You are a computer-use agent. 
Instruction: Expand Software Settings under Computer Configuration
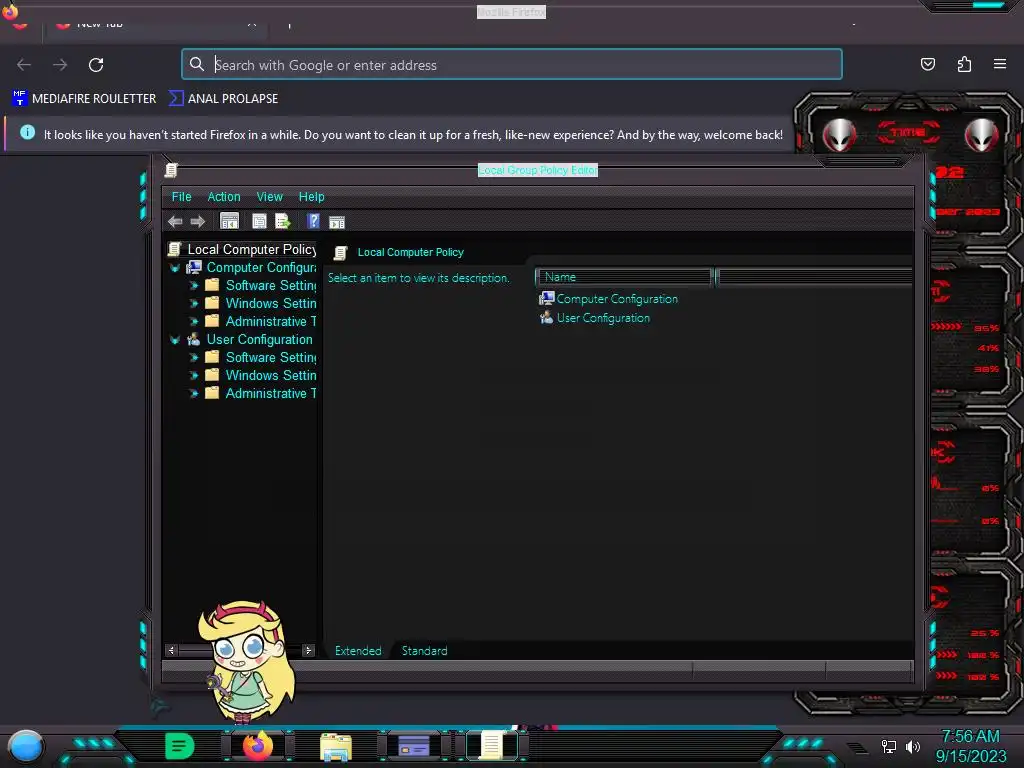coord(194,285)
